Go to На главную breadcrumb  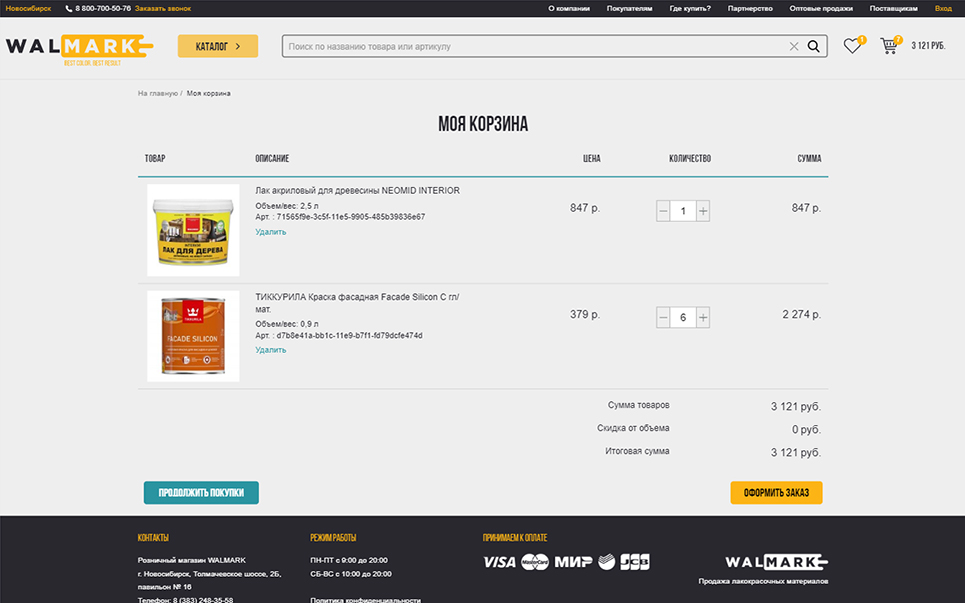pyautogui.click(x=158, y=94)
